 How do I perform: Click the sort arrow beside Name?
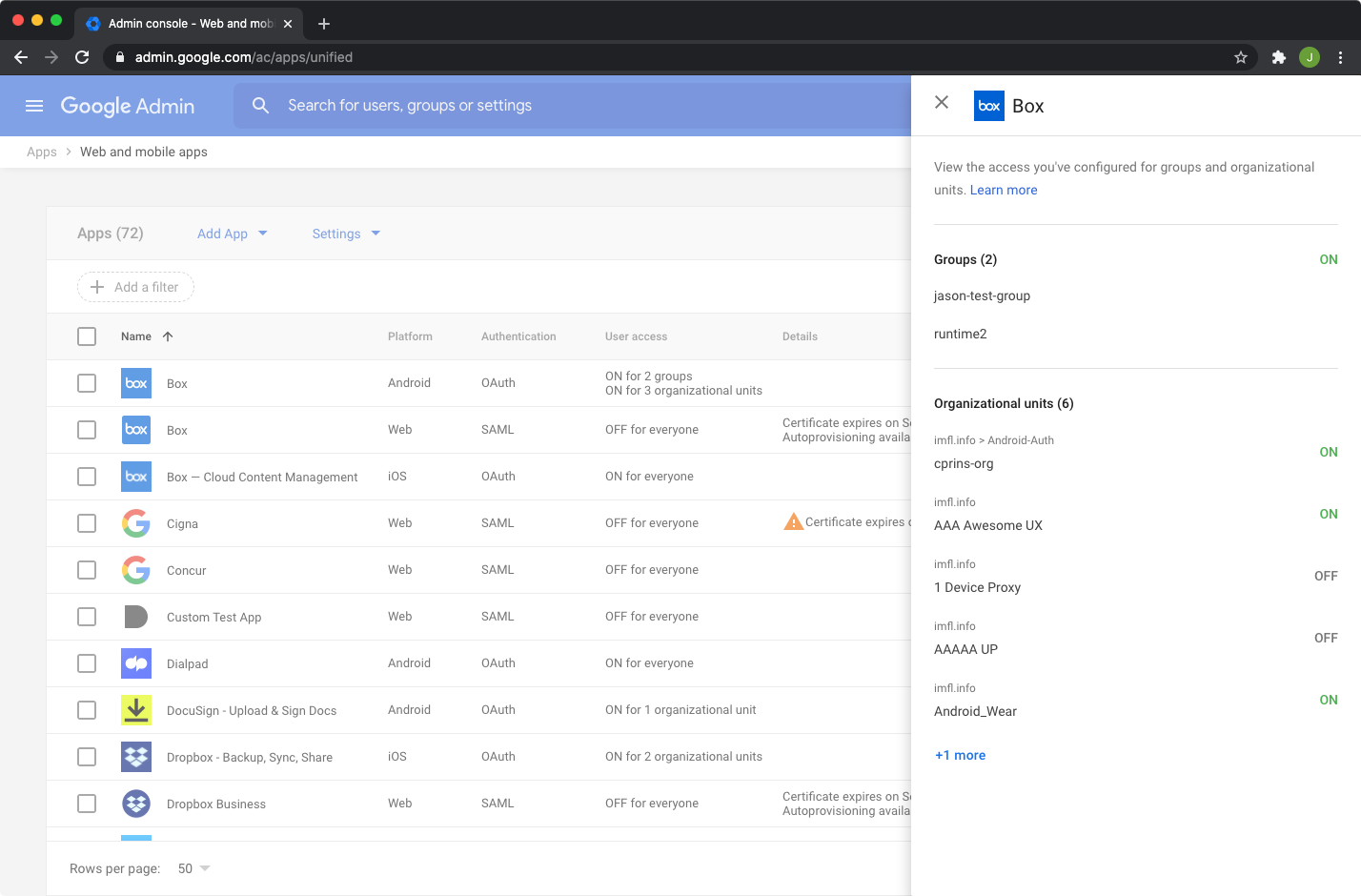(x=168, y=336)
